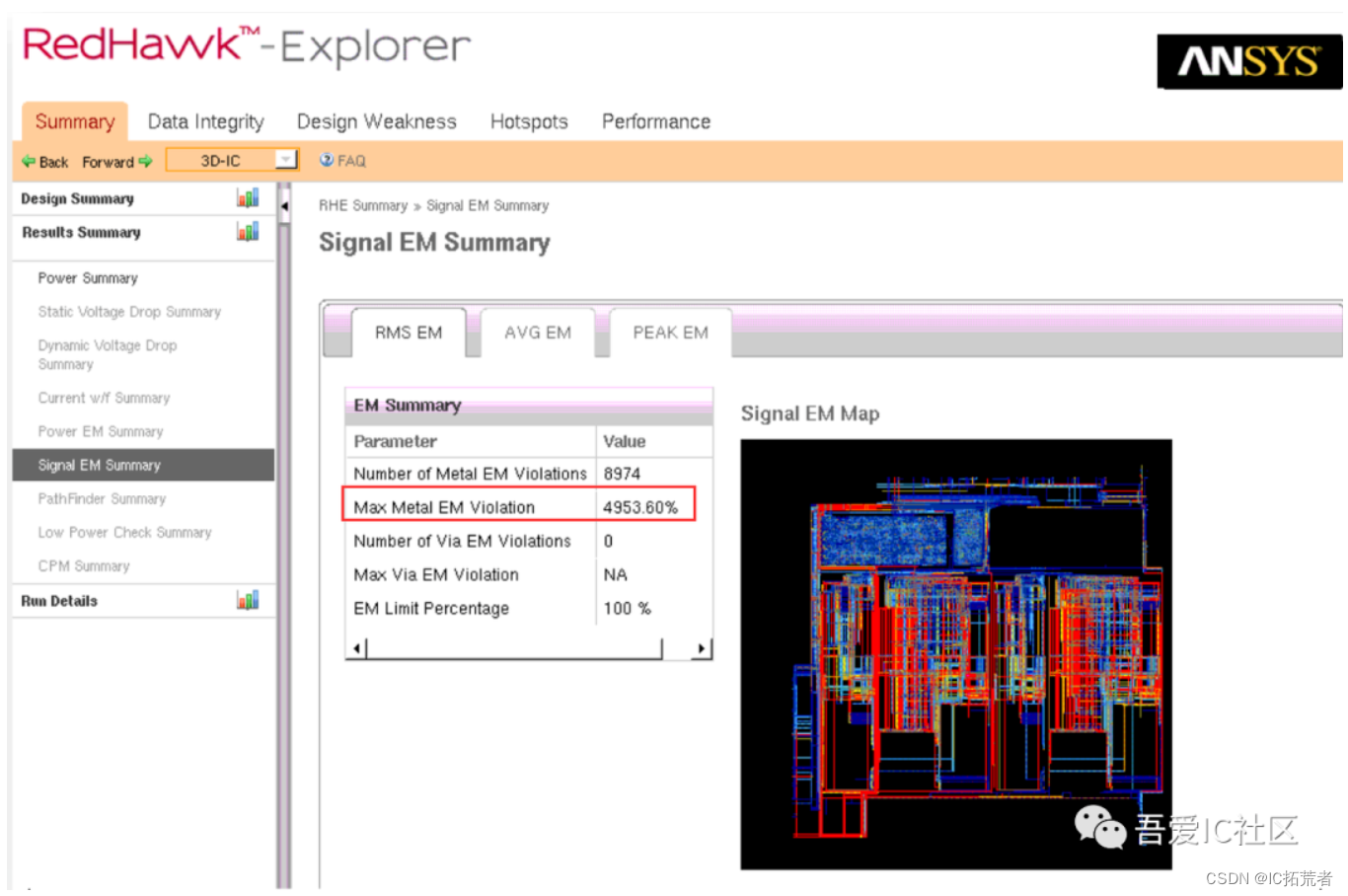
Task: Open Power EM Summary
Action: pyautogui.click(x=101, y=431)
